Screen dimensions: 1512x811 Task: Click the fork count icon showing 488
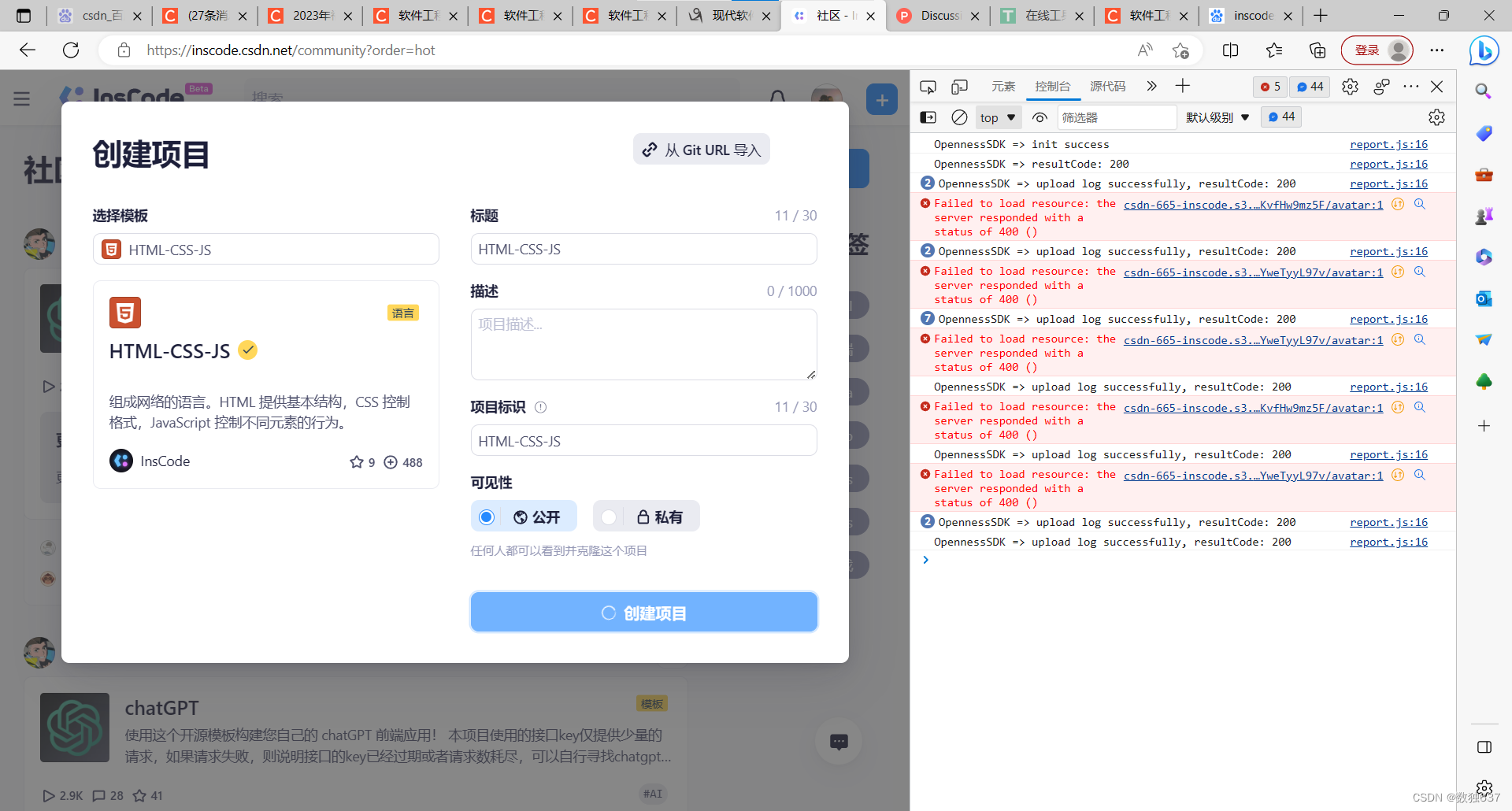pos(391,462)
